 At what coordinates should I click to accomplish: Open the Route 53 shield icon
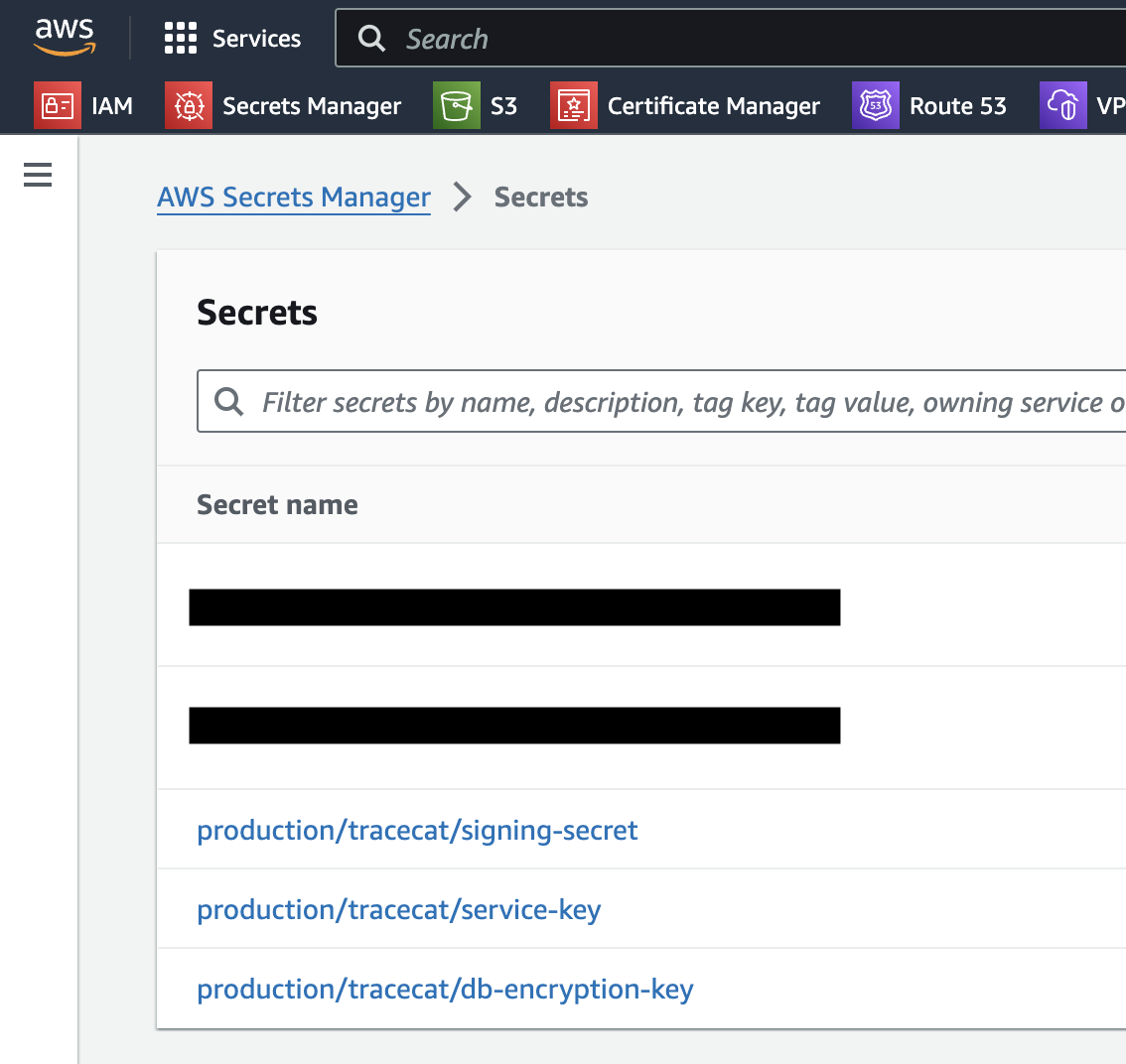click(876, 105)
